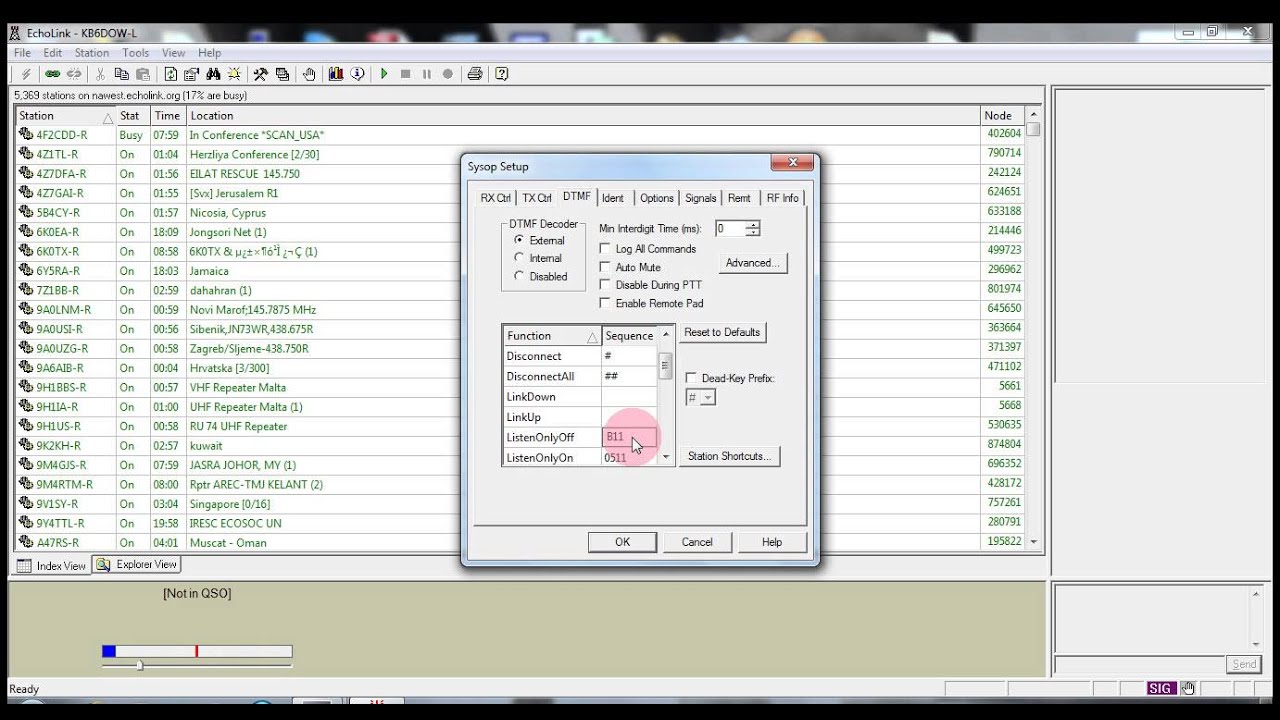
Task: Click the hand transmit icon
Action: pos(309,74)
